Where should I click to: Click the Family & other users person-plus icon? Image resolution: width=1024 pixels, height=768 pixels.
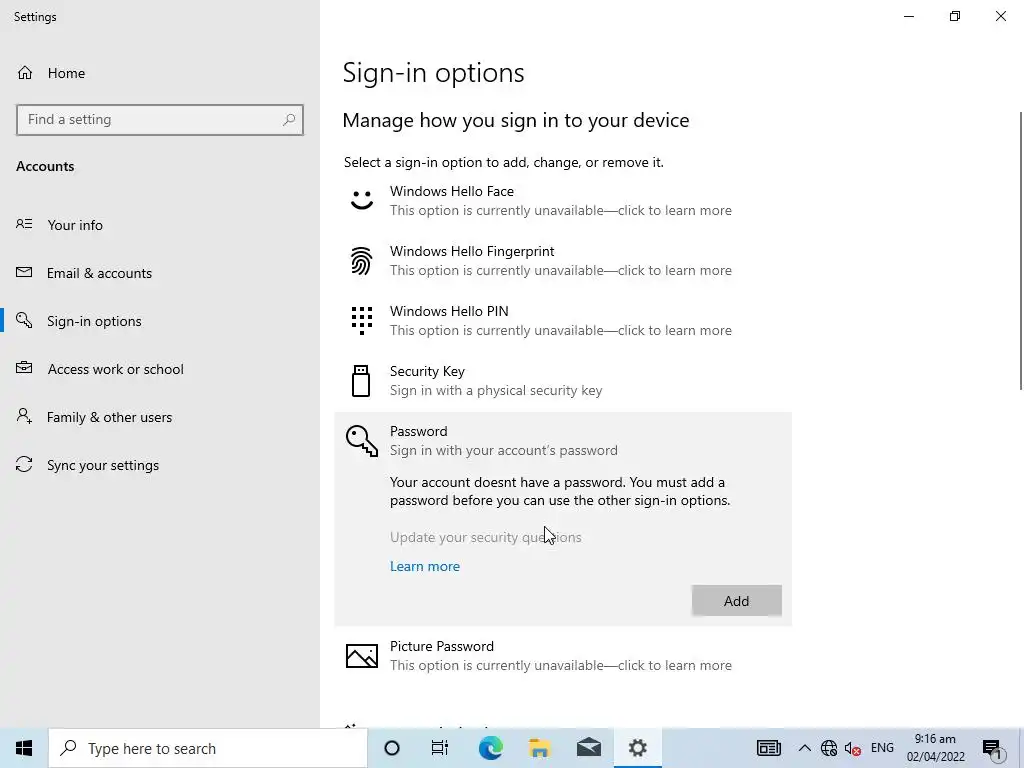(24, 417)
